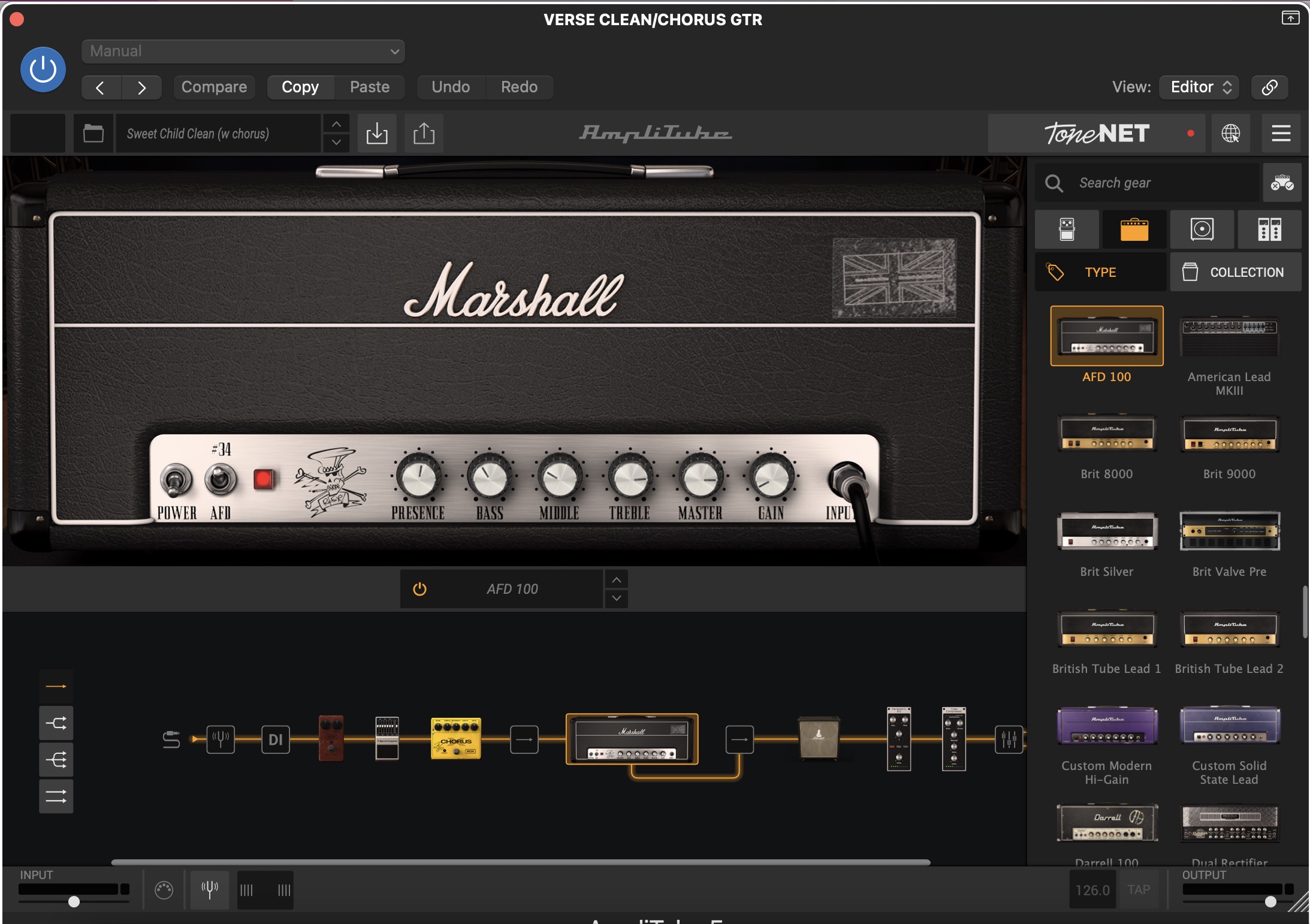Click the Search gear field
Screen dimensions: 1310x924
[1147, 183]
